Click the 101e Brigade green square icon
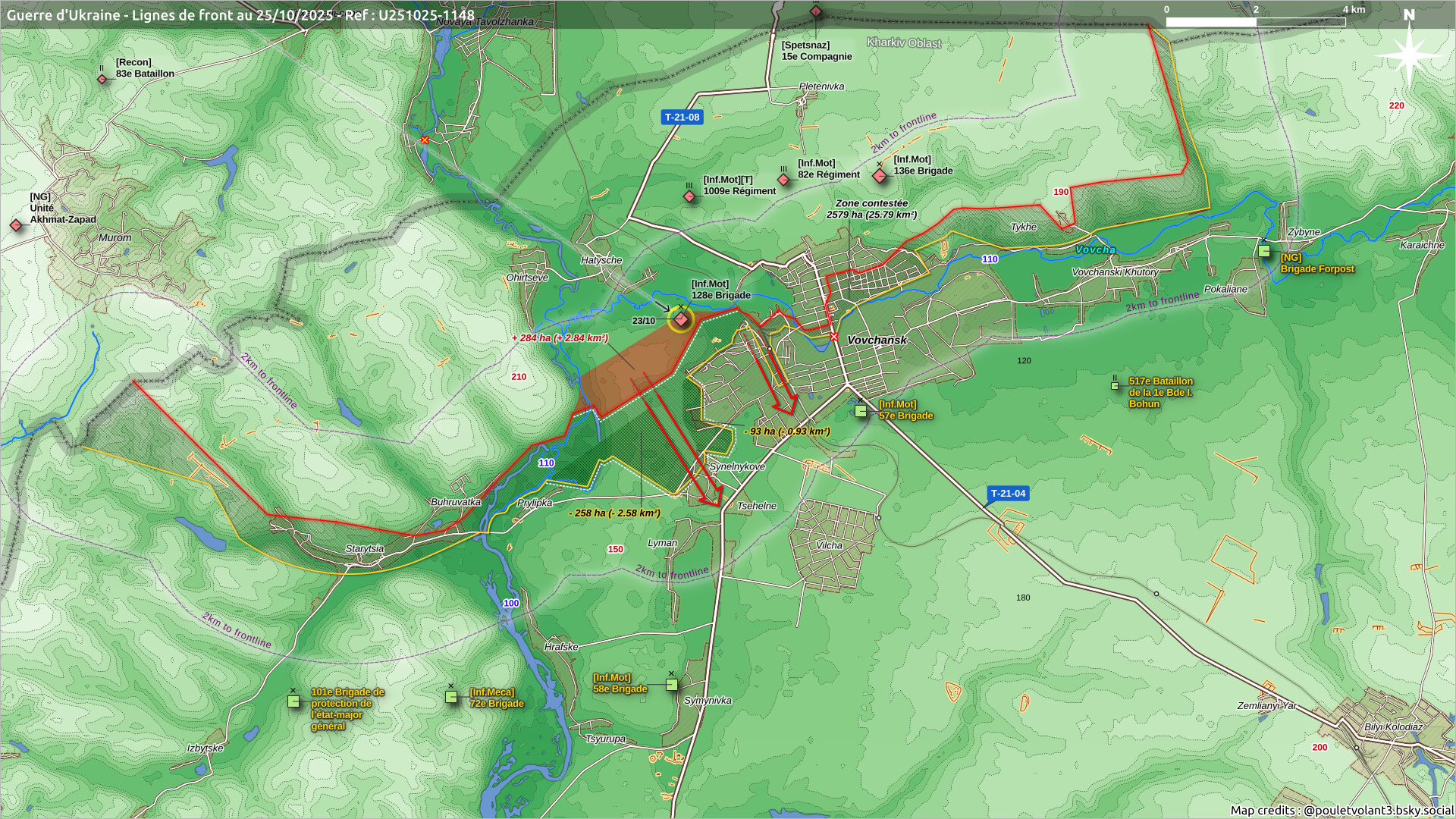The image size is (1456, 819). click(293, 701)
